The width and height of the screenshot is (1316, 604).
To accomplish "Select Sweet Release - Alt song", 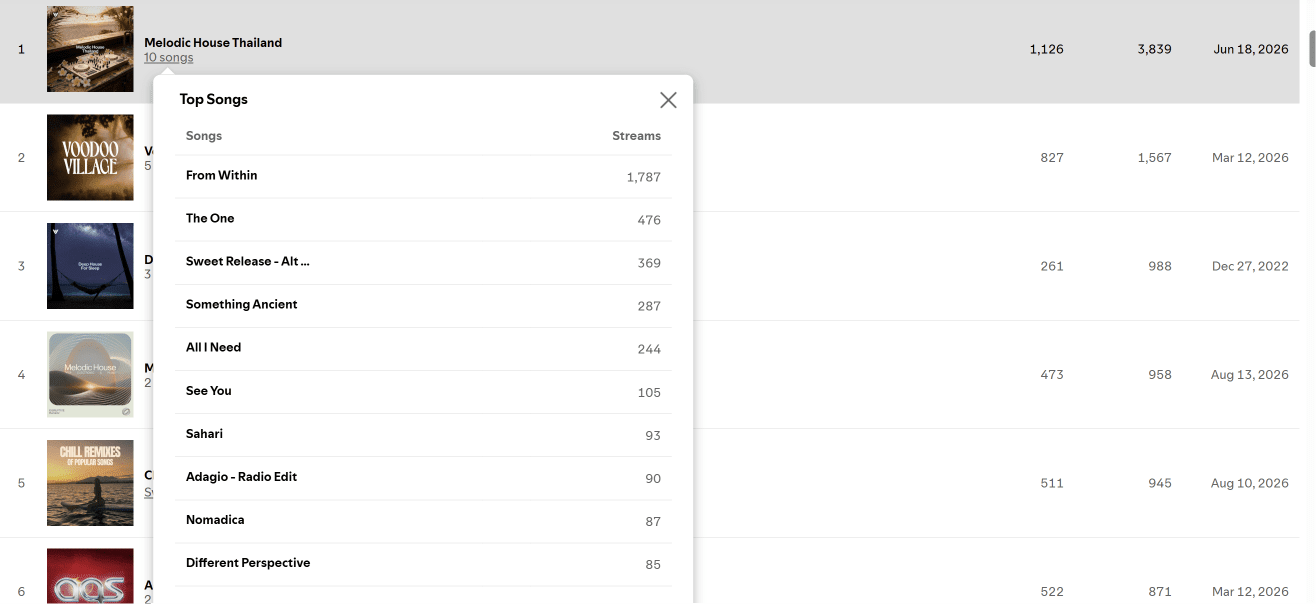I will 423,262.
